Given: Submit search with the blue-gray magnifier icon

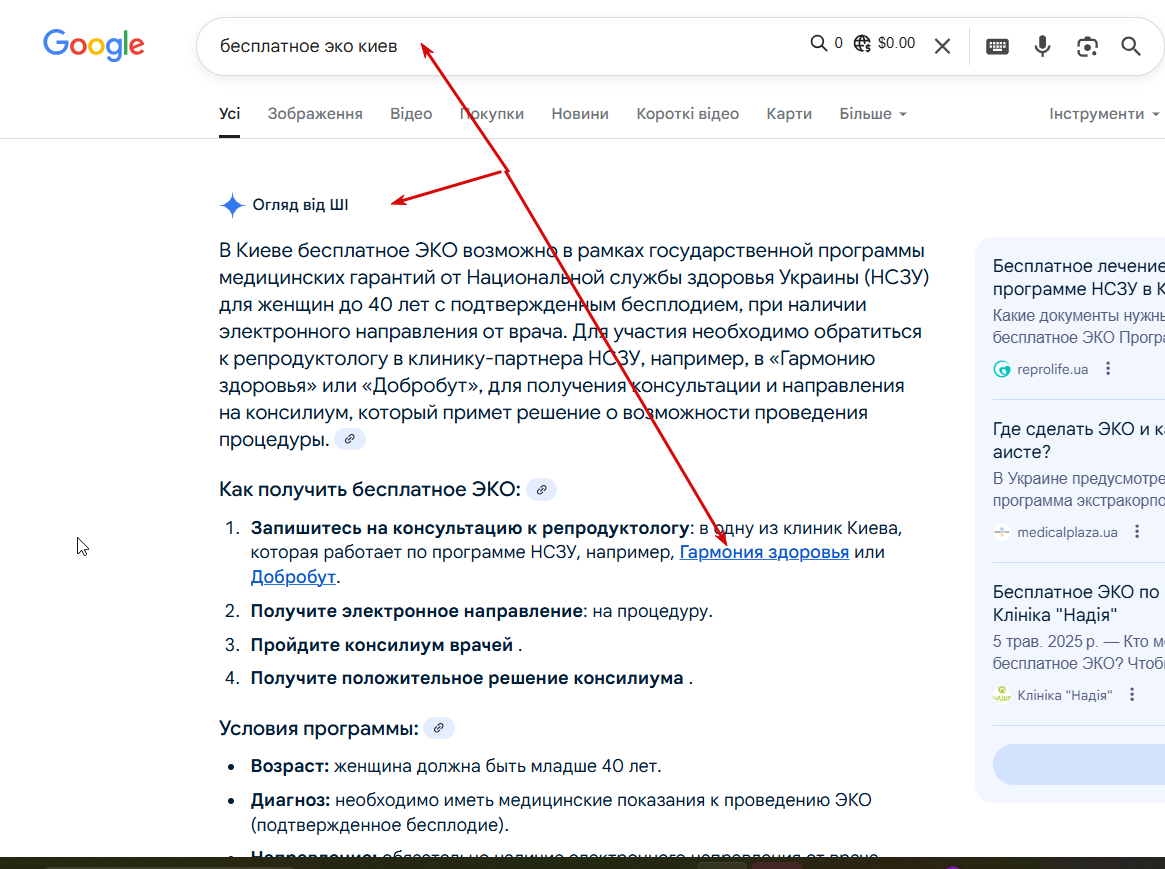Looking at the screenshot, I should coord(1131,46).
